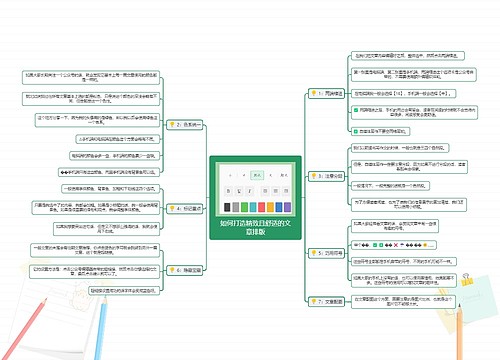Click the lightbulb icon on branch 2

point(172,124)
